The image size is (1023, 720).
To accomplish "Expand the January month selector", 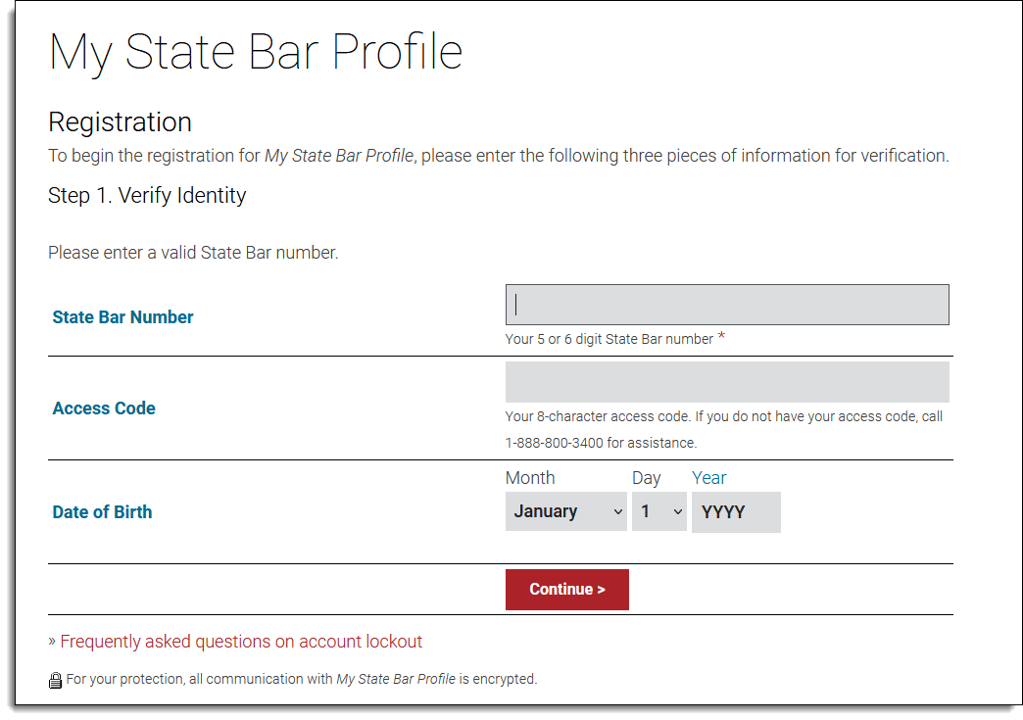I will click(x=566, y=511).
